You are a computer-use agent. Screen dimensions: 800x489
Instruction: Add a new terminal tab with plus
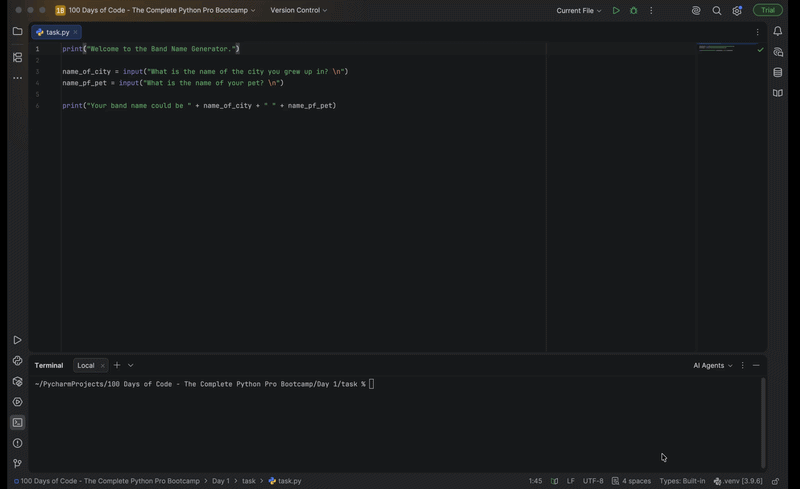tap(117, 365)
